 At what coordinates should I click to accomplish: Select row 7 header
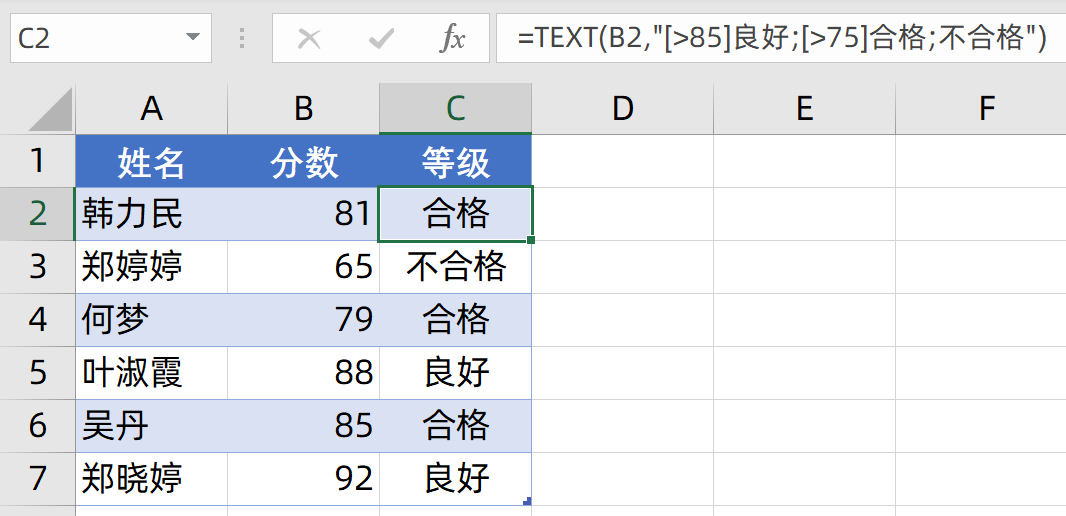point(37,479)
